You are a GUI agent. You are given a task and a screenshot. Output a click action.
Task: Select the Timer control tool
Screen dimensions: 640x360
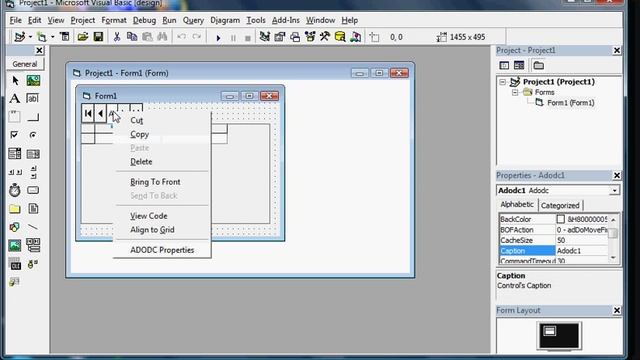click(x=15, y=190)
